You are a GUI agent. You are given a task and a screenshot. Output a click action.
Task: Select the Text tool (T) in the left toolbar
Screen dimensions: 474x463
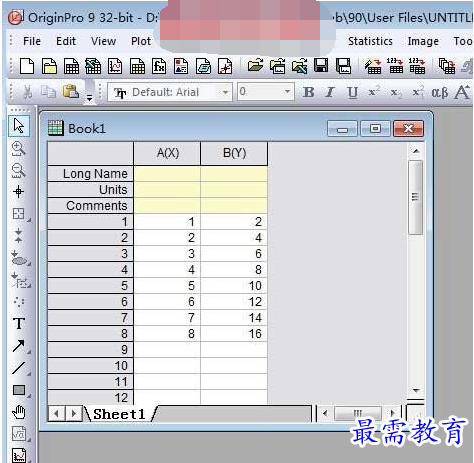pyautogui.click(x=19, y=324)
